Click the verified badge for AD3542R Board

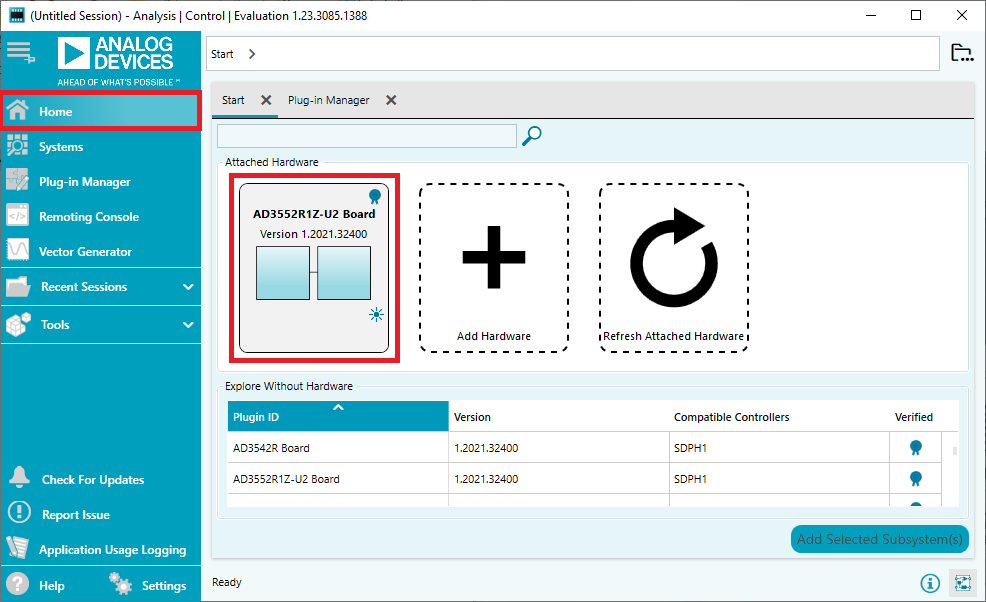(x=914, y=448)
